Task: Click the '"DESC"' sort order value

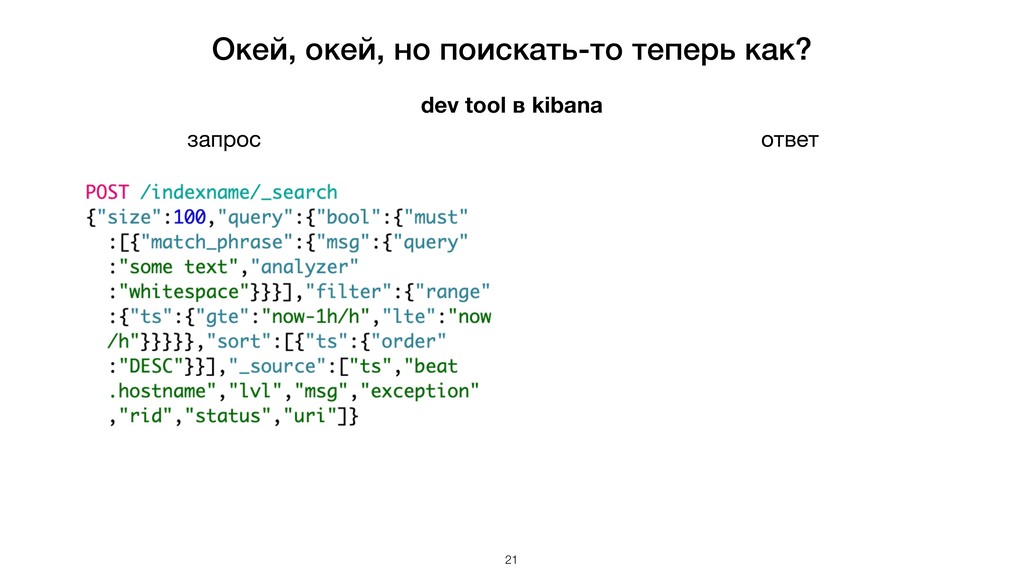Action: point(151,366)
